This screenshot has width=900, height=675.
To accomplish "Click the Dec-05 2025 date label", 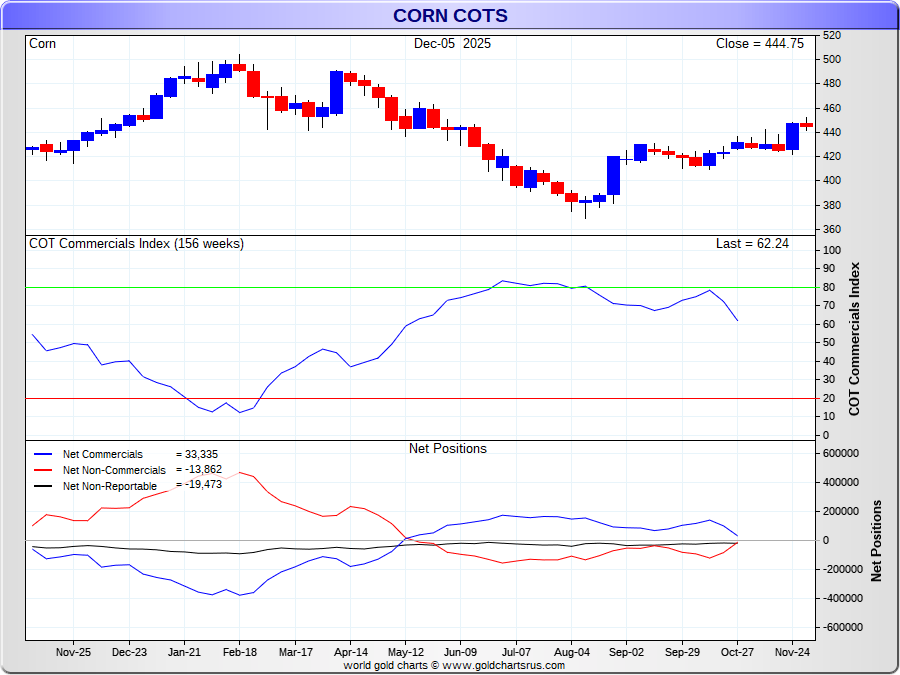I will (x=452, y=44).
